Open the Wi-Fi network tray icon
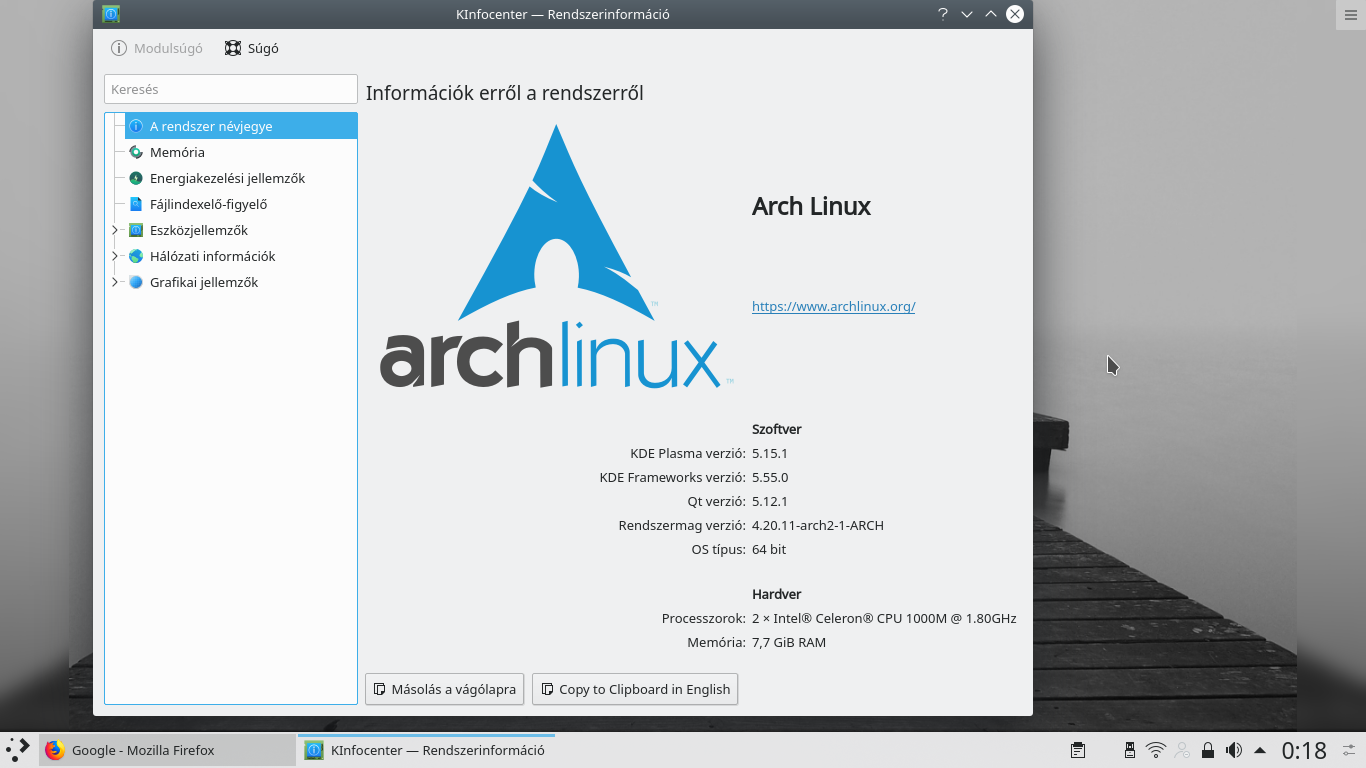This screenshot has height=768, width=1366. point(1156,750)
